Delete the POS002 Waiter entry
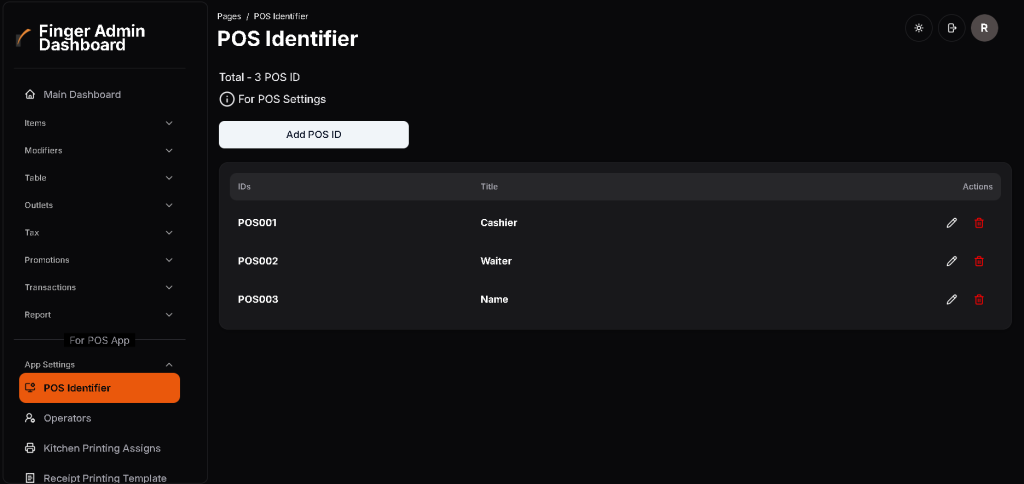This screenshot has height=484, width=1024. tap(979, 261)
